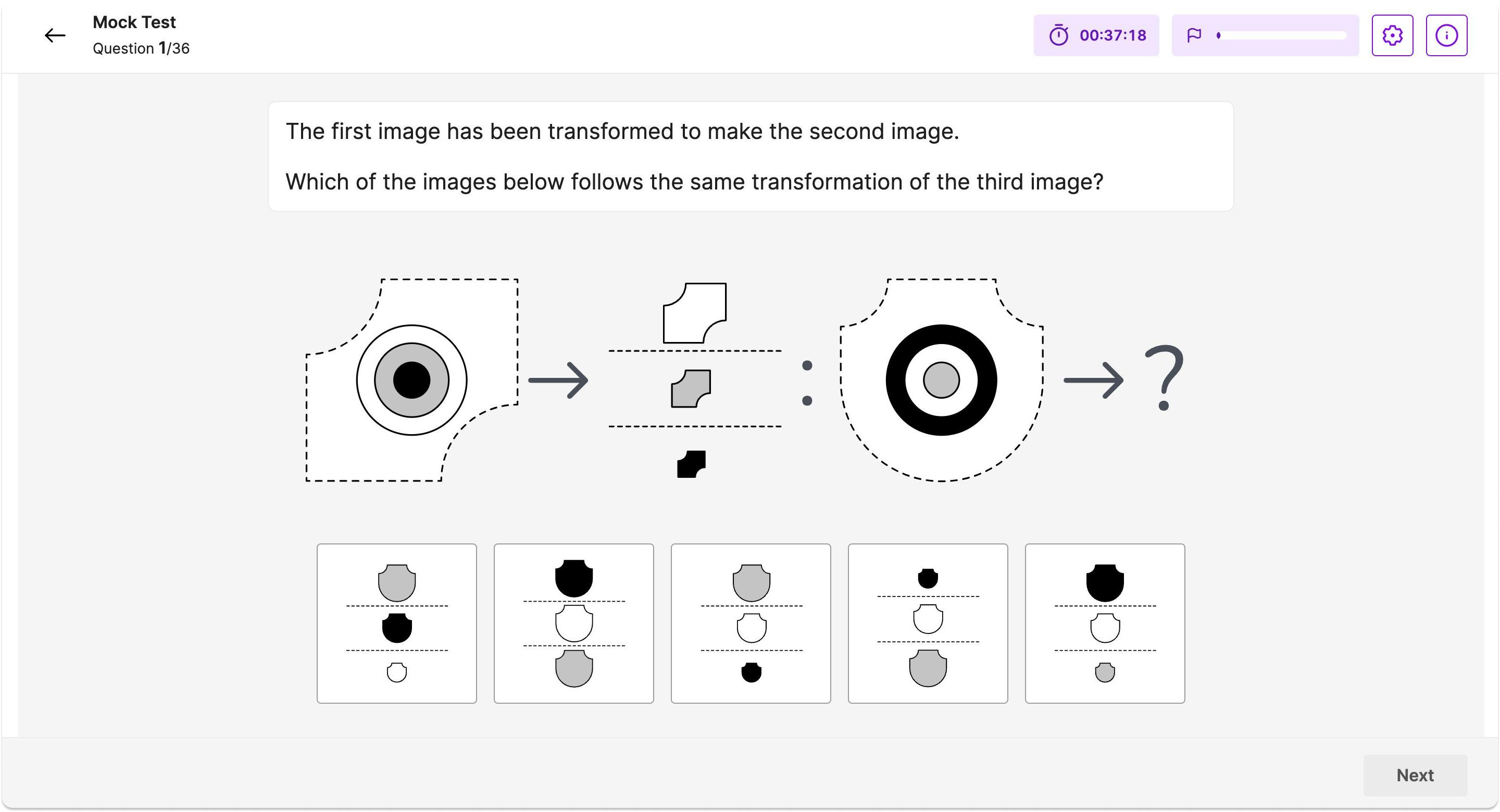
Task: Click the back arrow to exit the test
Action: pyautogui.click(x=54, y=35)
